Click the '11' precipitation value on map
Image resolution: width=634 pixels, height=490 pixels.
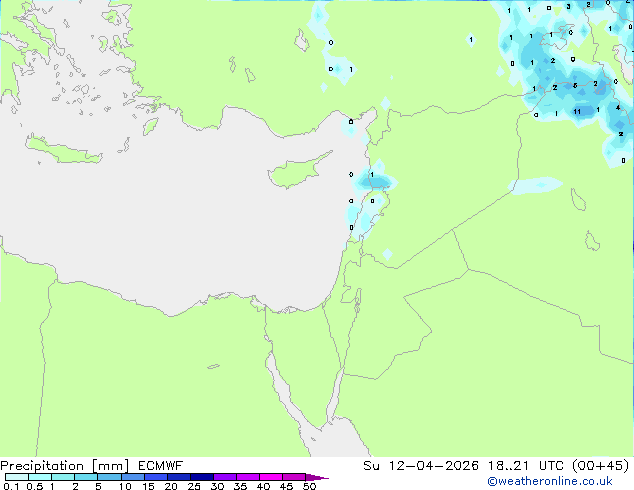coord(577,112)
